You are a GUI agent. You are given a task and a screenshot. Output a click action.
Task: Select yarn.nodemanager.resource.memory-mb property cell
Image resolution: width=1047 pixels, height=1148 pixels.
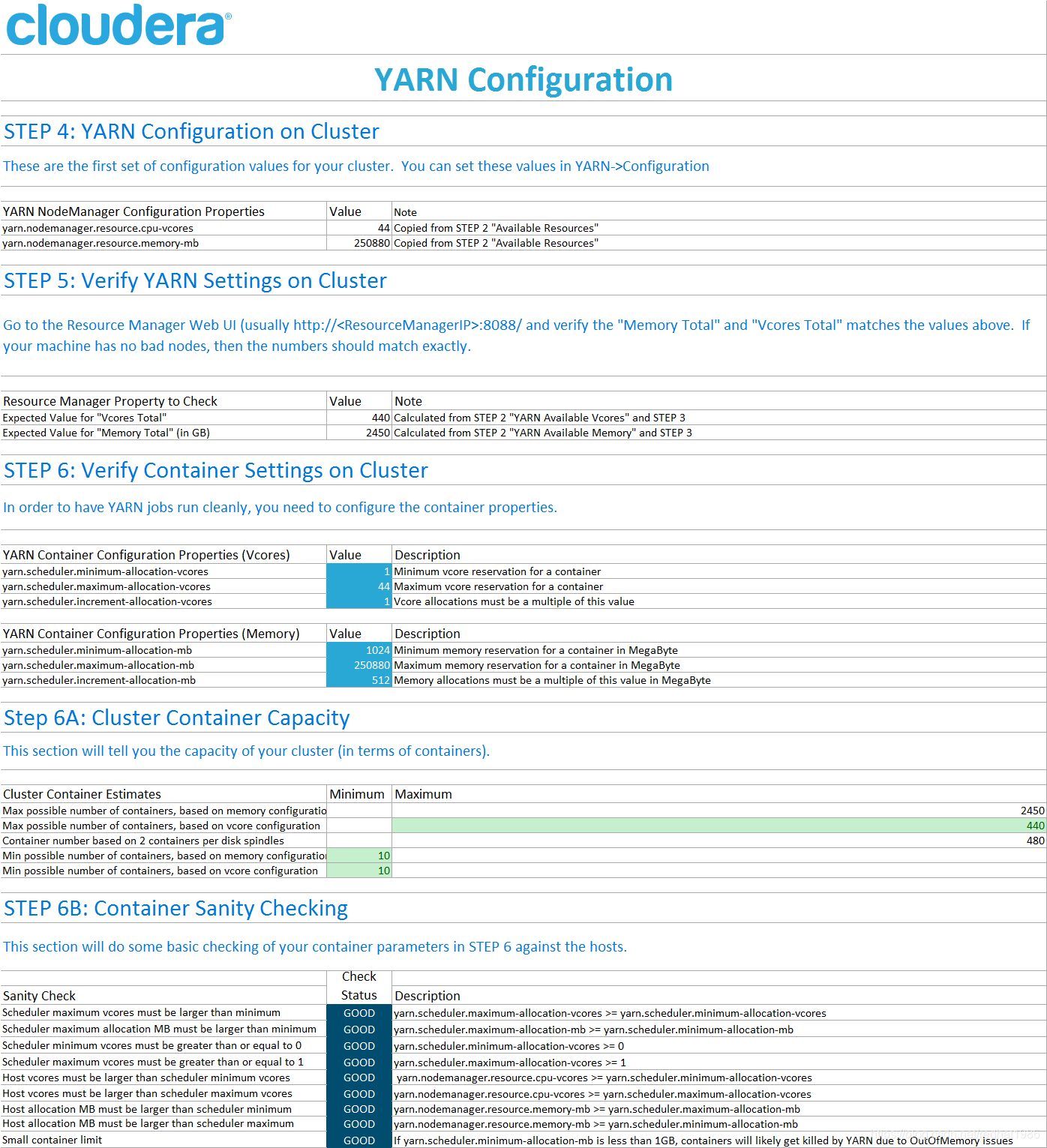point(163,243)
